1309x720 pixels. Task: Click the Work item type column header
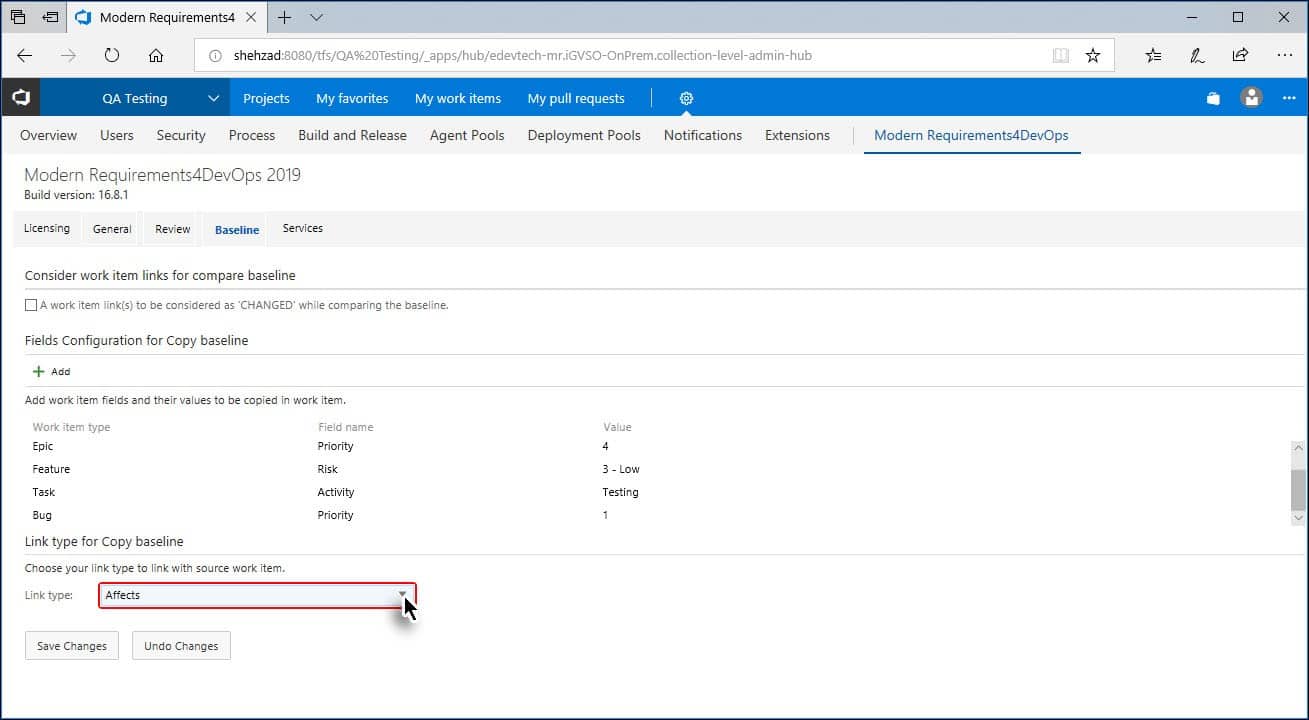(x=71, y=427)
